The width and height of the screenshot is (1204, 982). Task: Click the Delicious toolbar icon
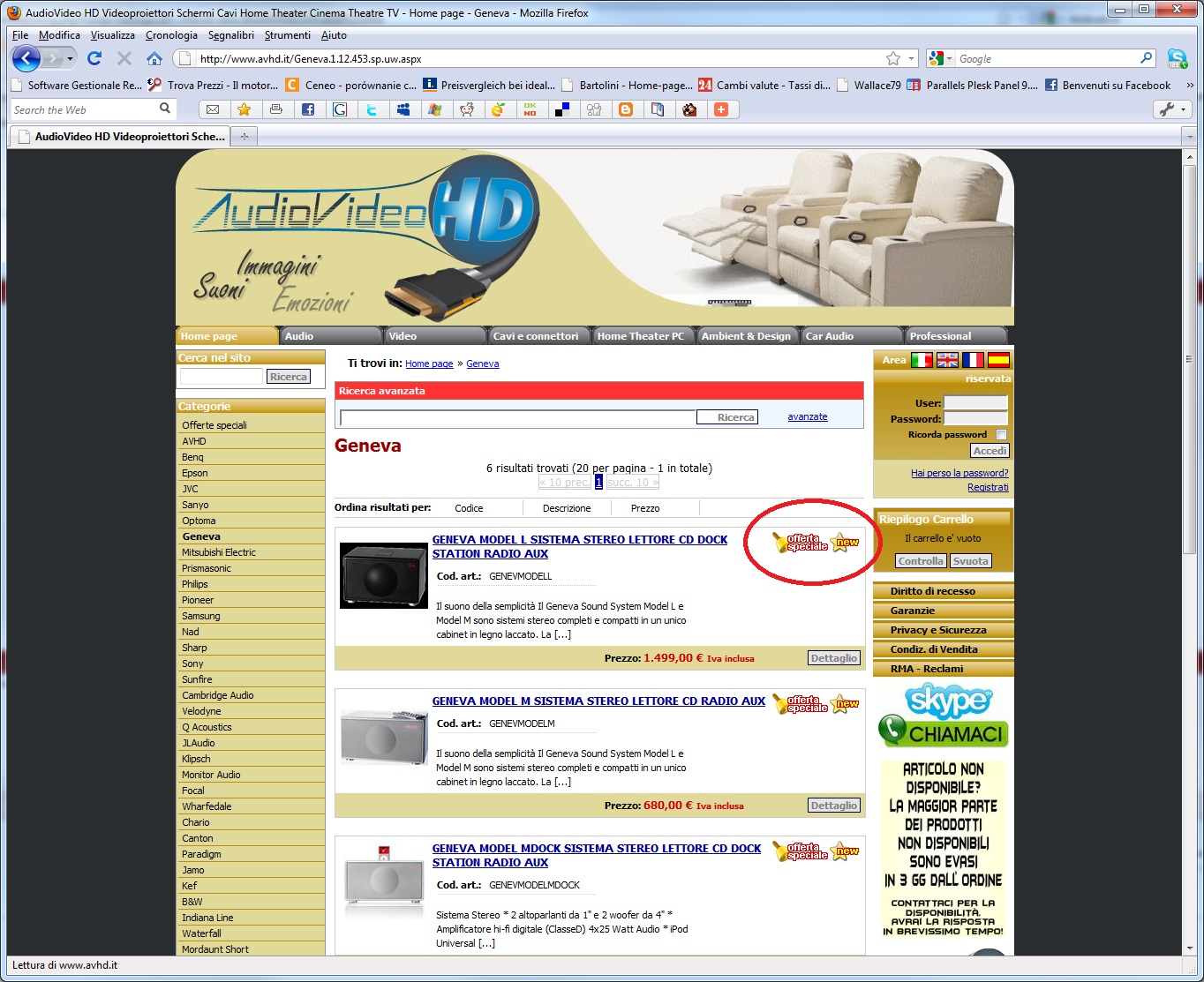pyautogui.click(x=562, y=109)
